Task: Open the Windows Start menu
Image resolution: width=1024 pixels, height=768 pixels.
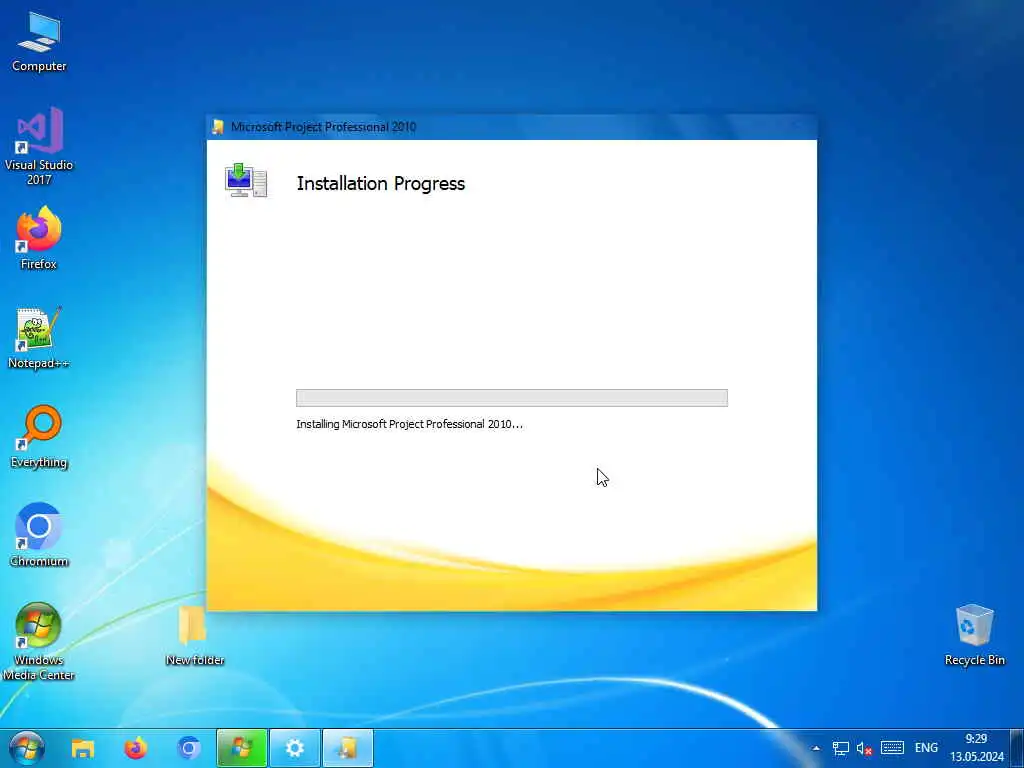Action: (27, 748)
